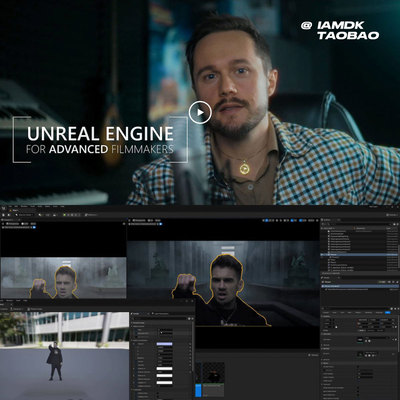Screen dimensions: 400x400
Task: Play the Unreal Engine for Advanced Filmmakers video
Action: click(200, 112)
